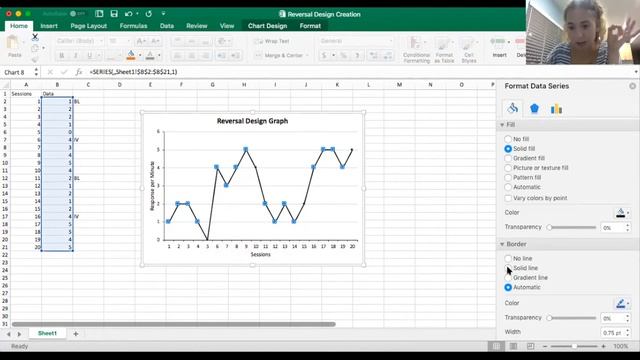
Task: Open the Chart Design tab
Action: [x=267, y=26]
